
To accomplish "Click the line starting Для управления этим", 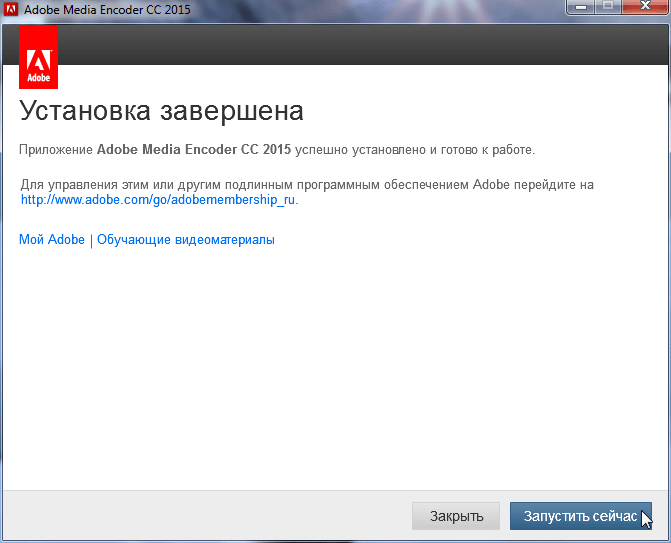I will coord(307,185).
